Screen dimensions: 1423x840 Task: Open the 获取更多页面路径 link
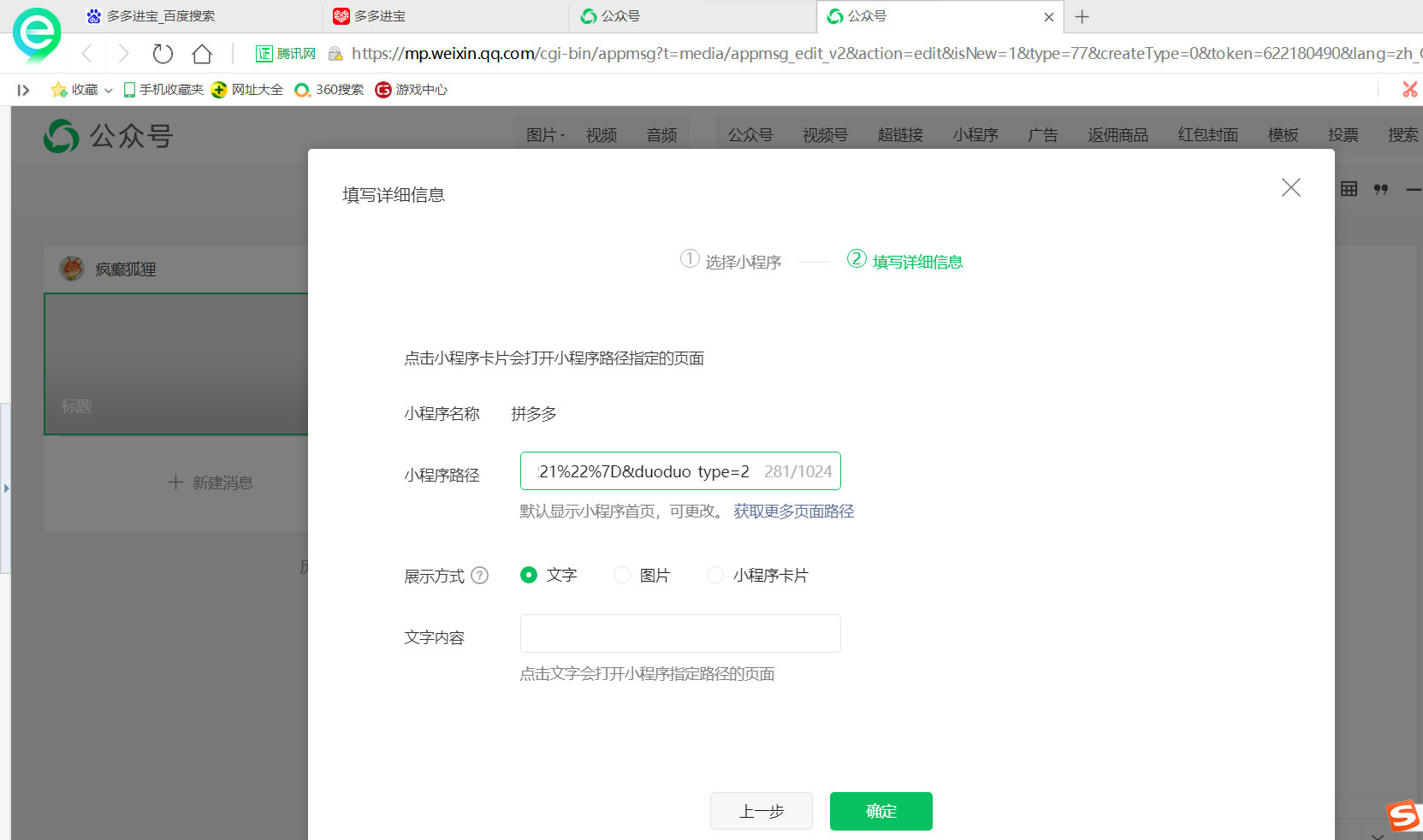pos(794,512)
